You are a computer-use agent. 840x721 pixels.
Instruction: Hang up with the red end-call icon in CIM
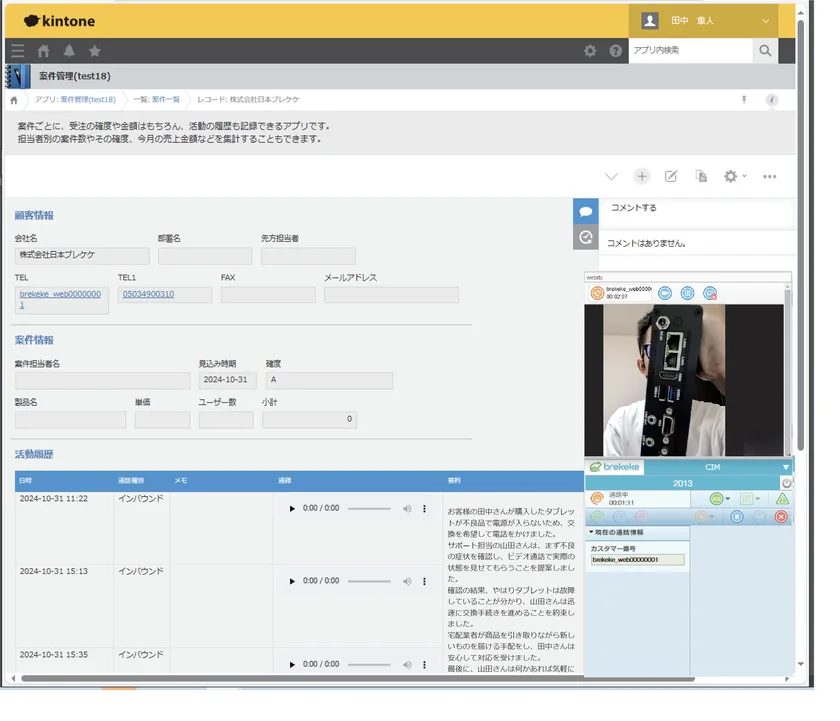(x=780, y=517)
